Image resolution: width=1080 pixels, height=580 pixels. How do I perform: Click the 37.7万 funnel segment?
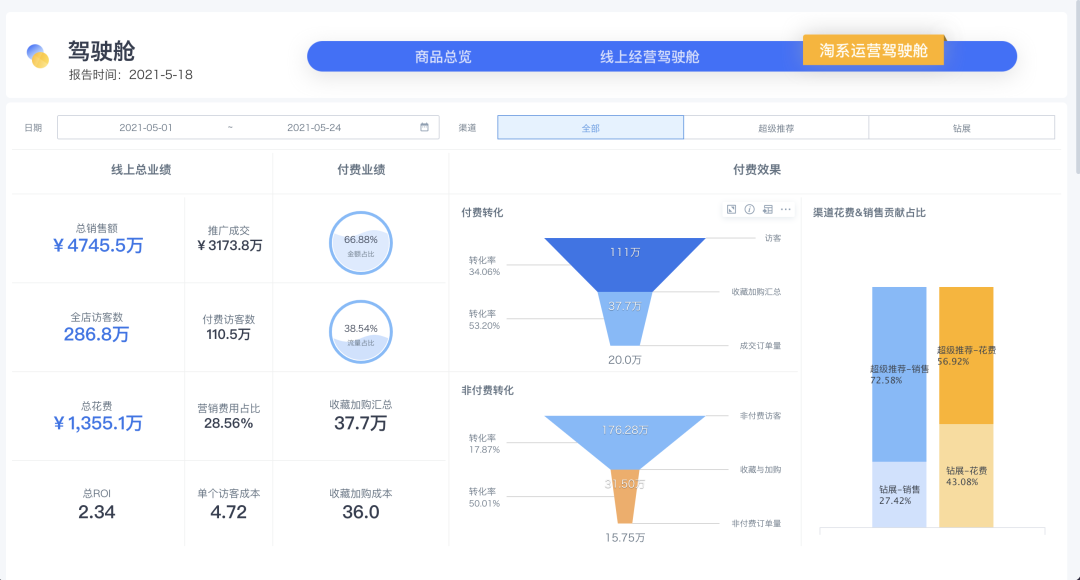point(625,318)
